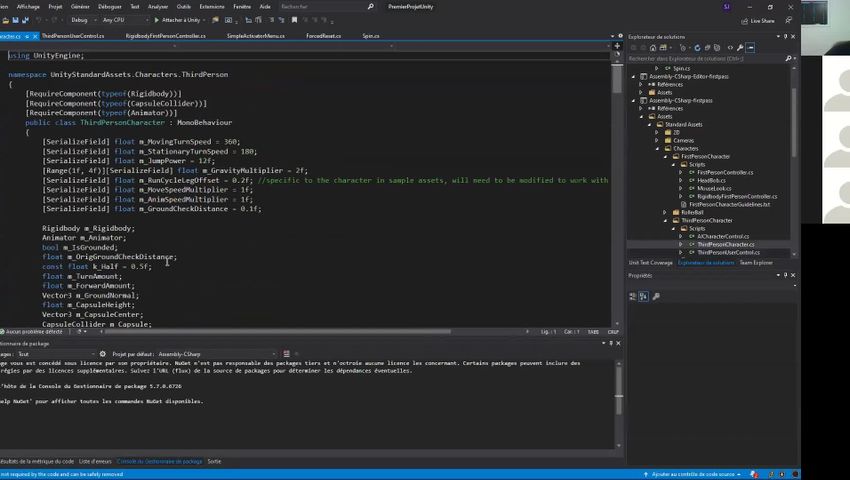Select MouseLook.cs in Solution Explorer
The image size is (850, 480).
click(x=714, y=188)
